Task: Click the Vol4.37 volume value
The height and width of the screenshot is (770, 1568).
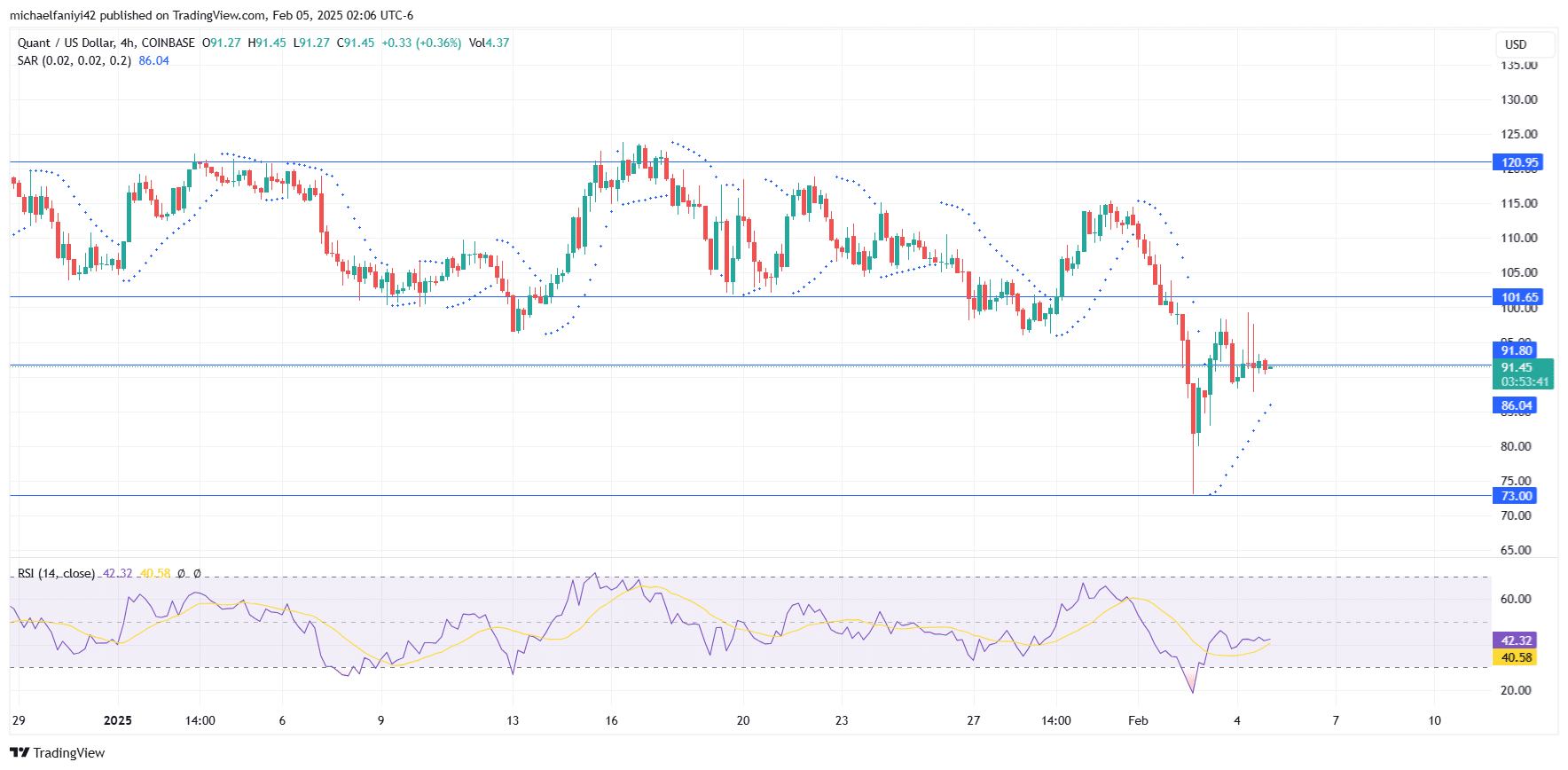Action: (490, 43)
